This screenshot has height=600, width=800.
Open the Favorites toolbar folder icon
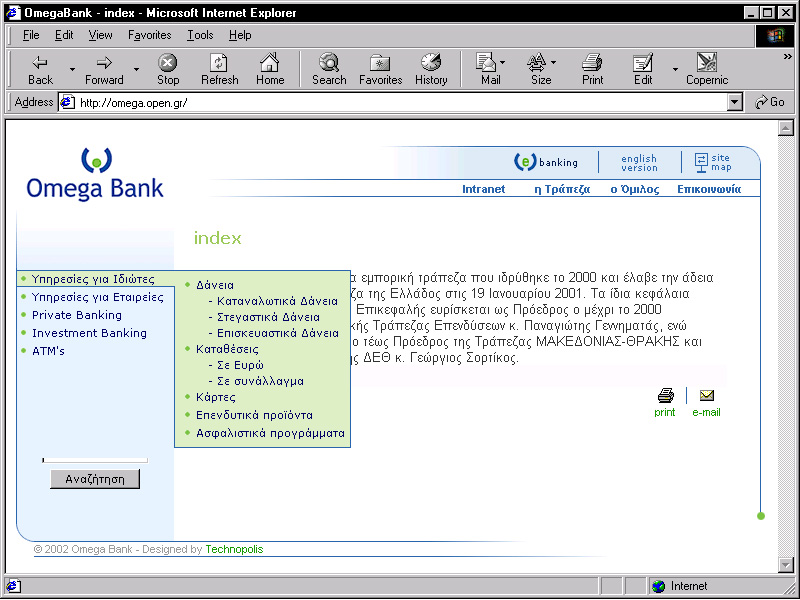pyautogui.click(x=381, y=69)
